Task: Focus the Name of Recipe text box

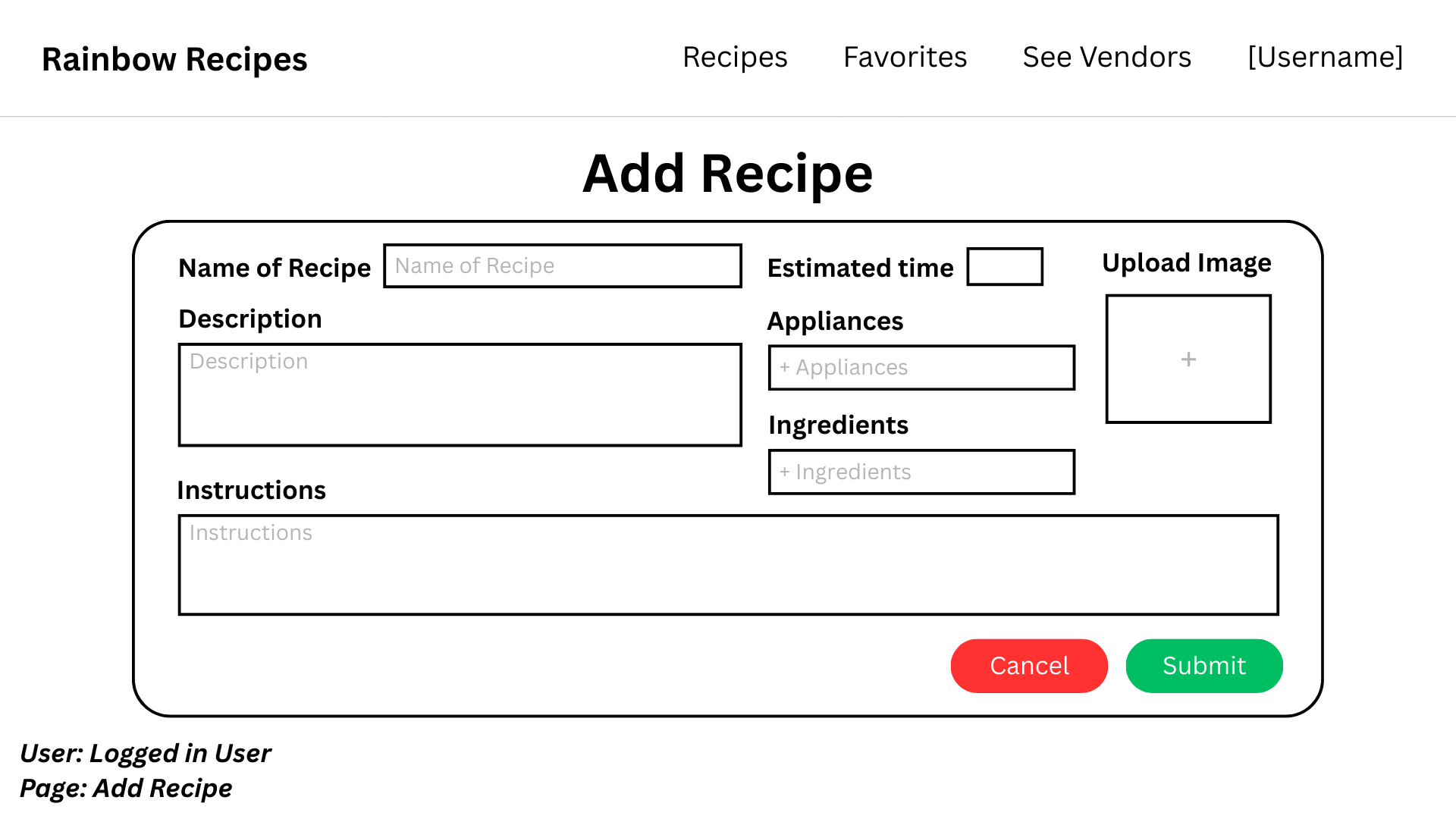Action: point(562,266)
